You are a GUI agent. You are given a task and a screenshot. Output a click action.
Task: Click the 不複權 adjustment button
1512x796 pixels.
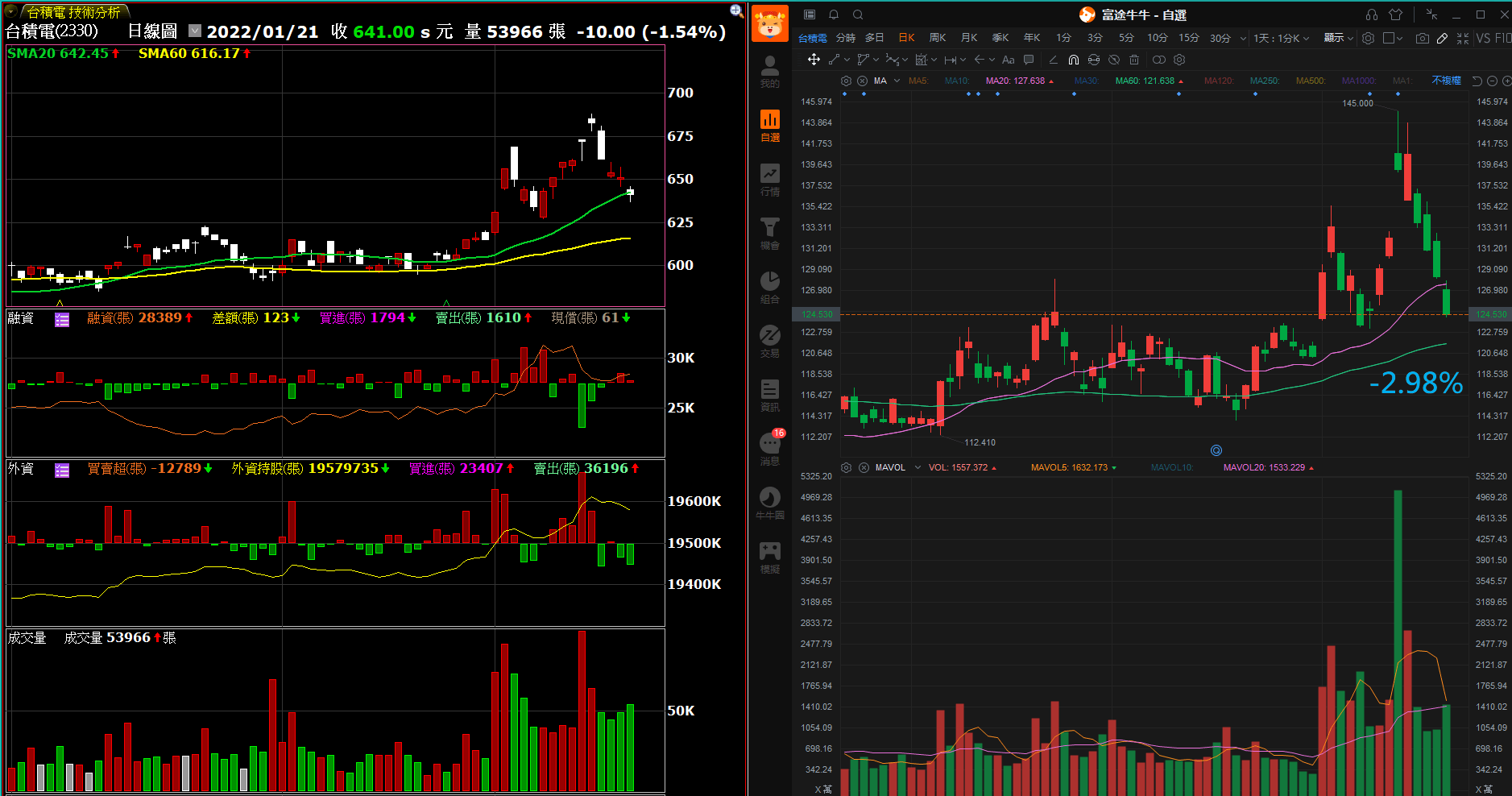coord(1447,81)
